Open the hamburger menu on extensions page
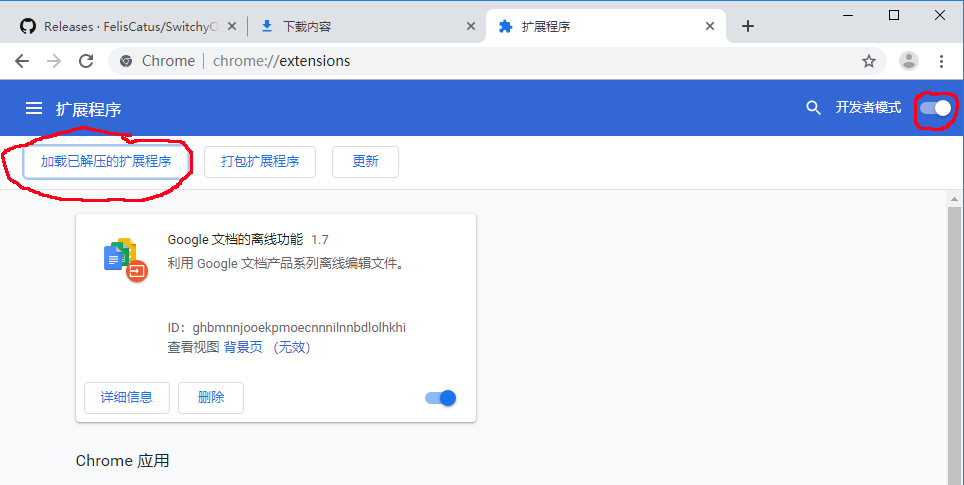This screenshot has height=485, width=964. tap(34, 109)
